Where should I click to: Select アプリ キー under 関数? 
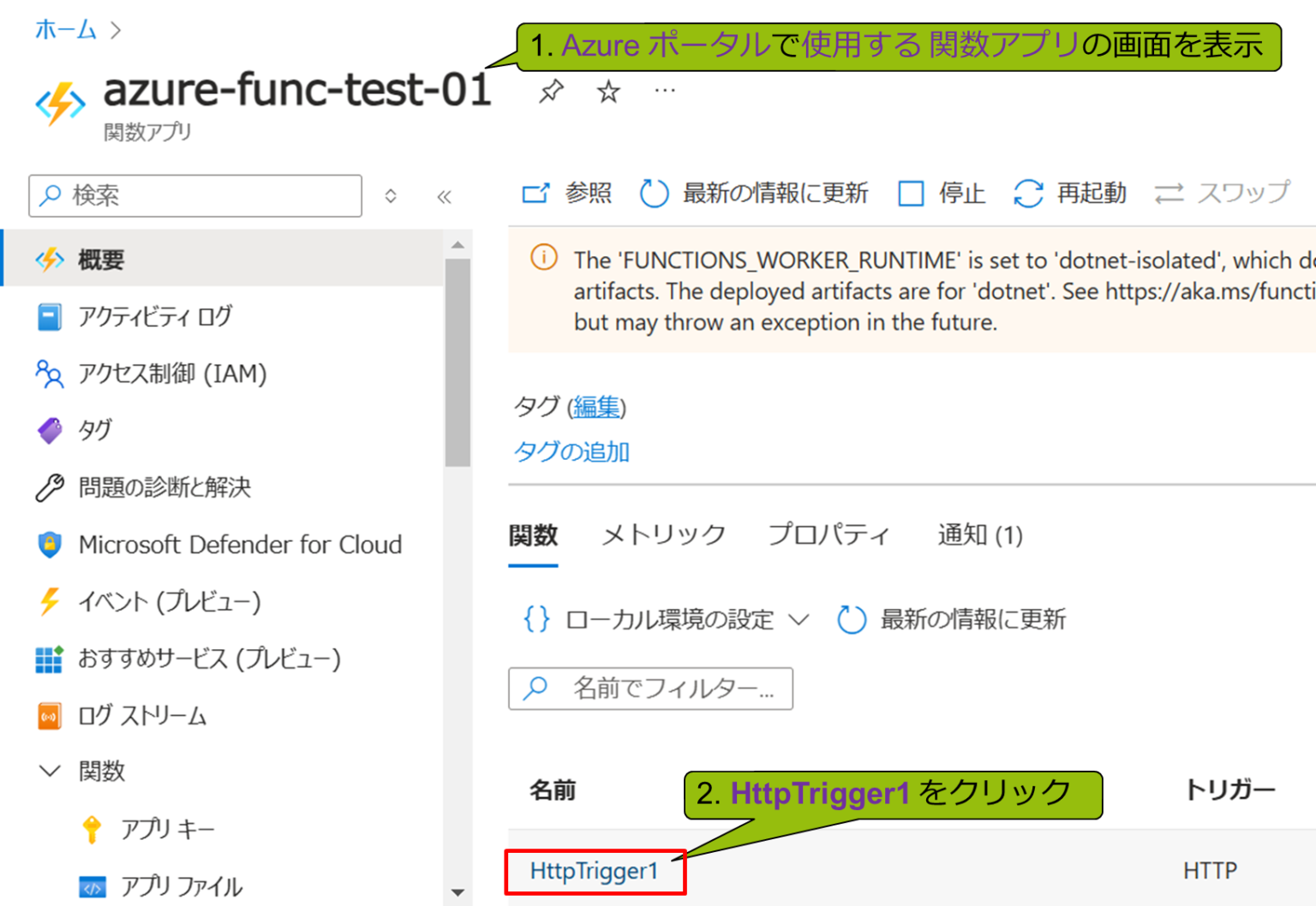tap(169, 828)
